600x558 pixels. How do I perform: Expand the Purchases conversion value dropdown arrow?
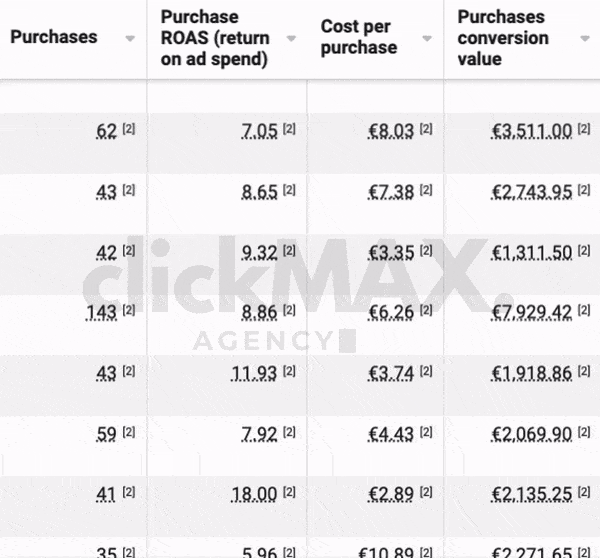tap(584, 38)
